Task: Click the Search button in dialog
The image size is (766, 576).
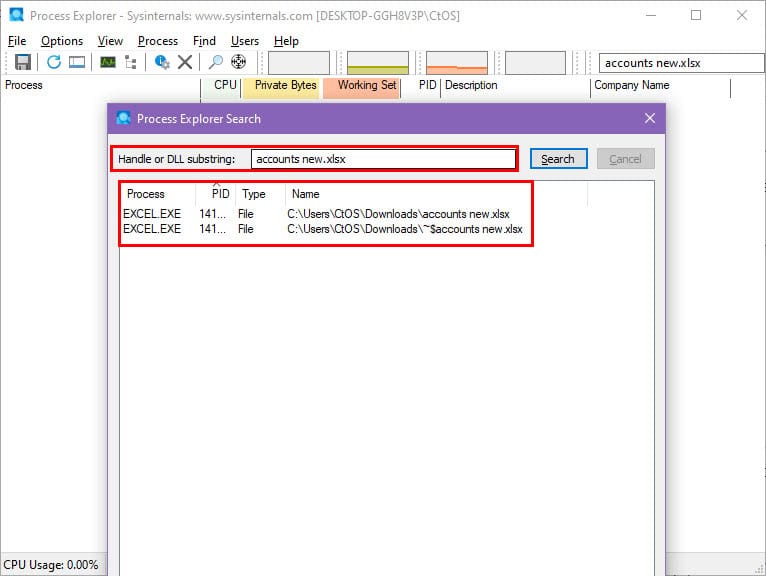Action: coord(558,159)
